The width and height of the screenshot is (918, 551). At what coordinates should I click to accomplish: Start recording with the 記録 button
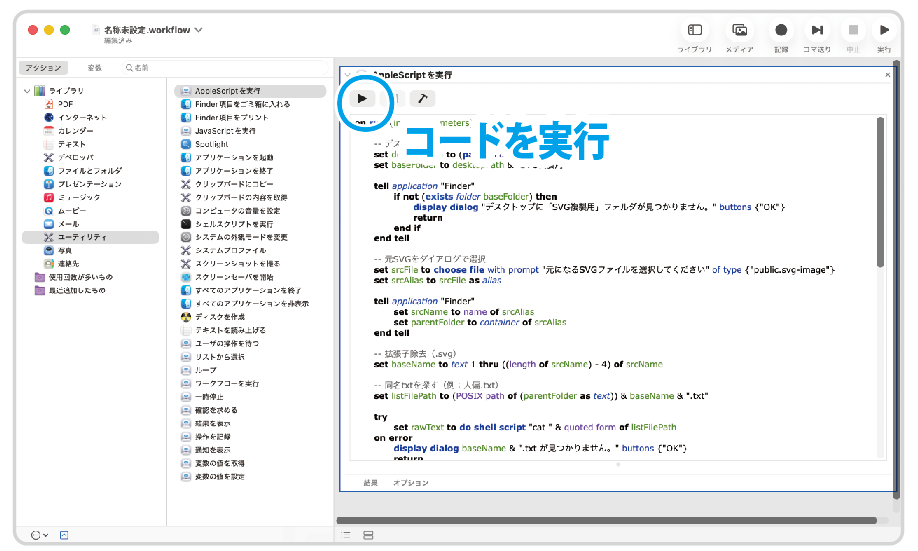pyautogui.click(x=781, y=31)
